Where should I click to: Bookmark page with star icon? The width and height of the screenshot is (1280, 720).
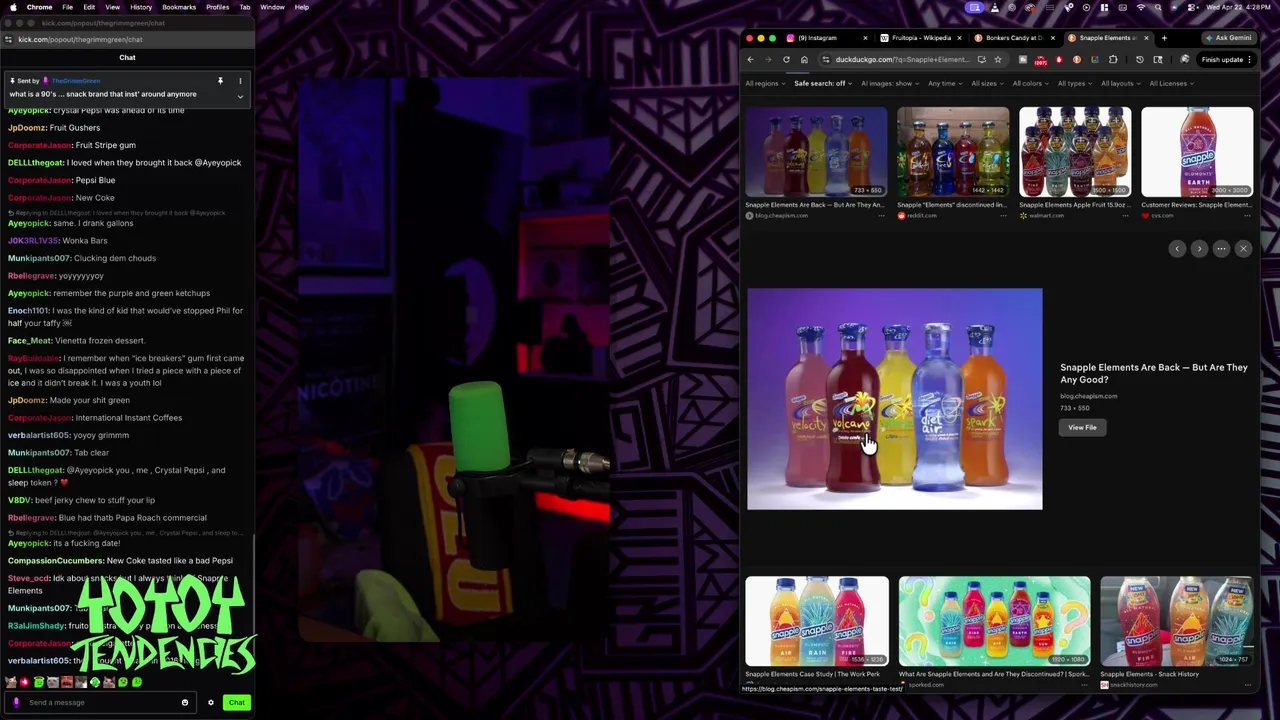(x=997, y=60)
